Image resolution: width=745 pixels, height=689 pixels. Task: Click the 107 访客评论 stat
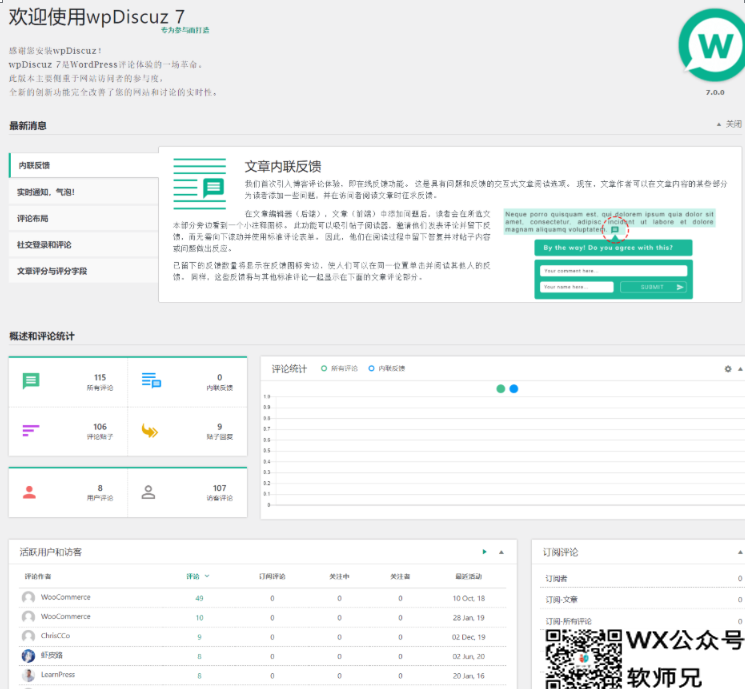point(220,493)
